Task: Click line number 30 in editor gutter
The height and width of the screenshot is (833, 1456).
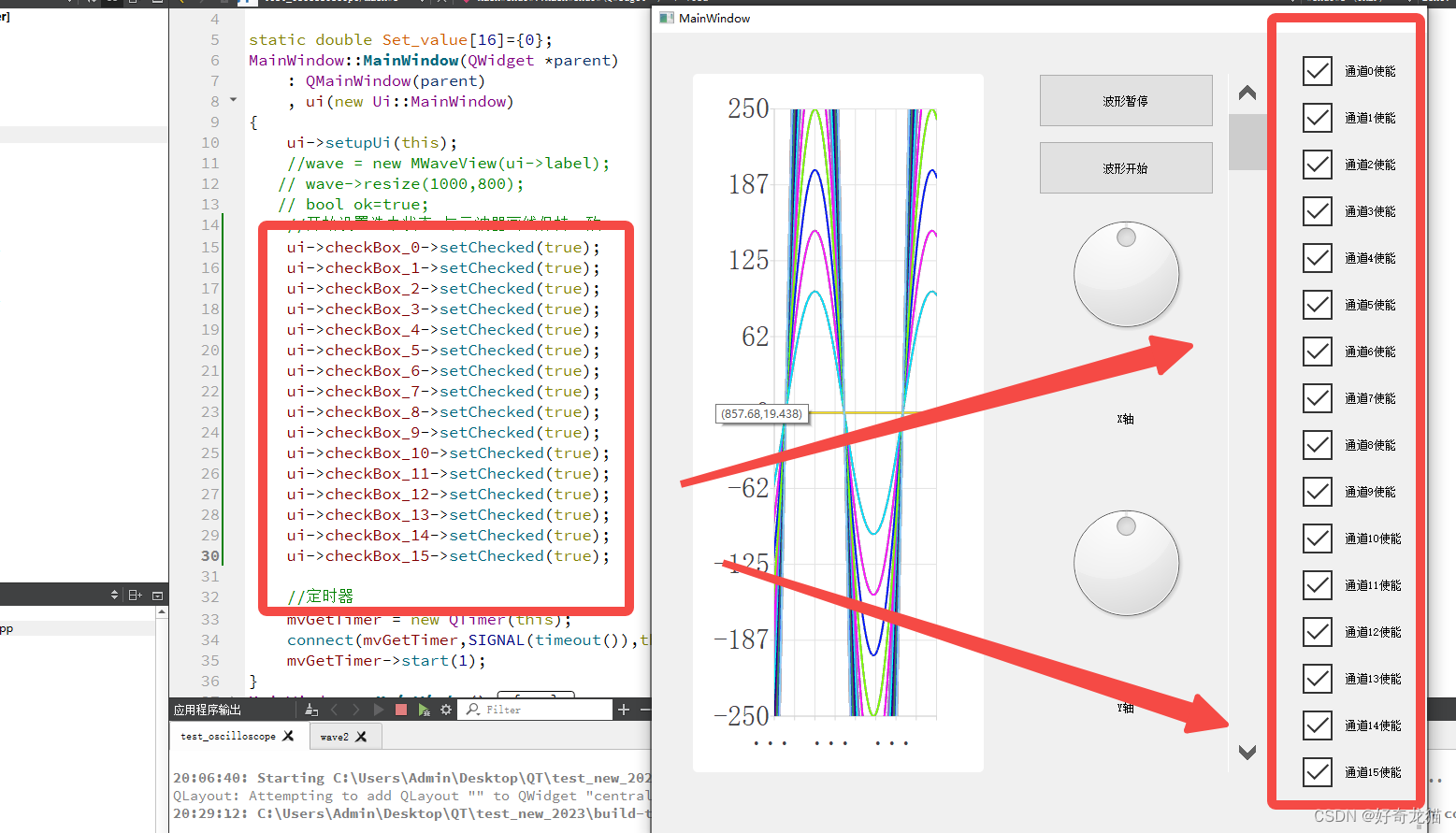Action: coord(210,556)
